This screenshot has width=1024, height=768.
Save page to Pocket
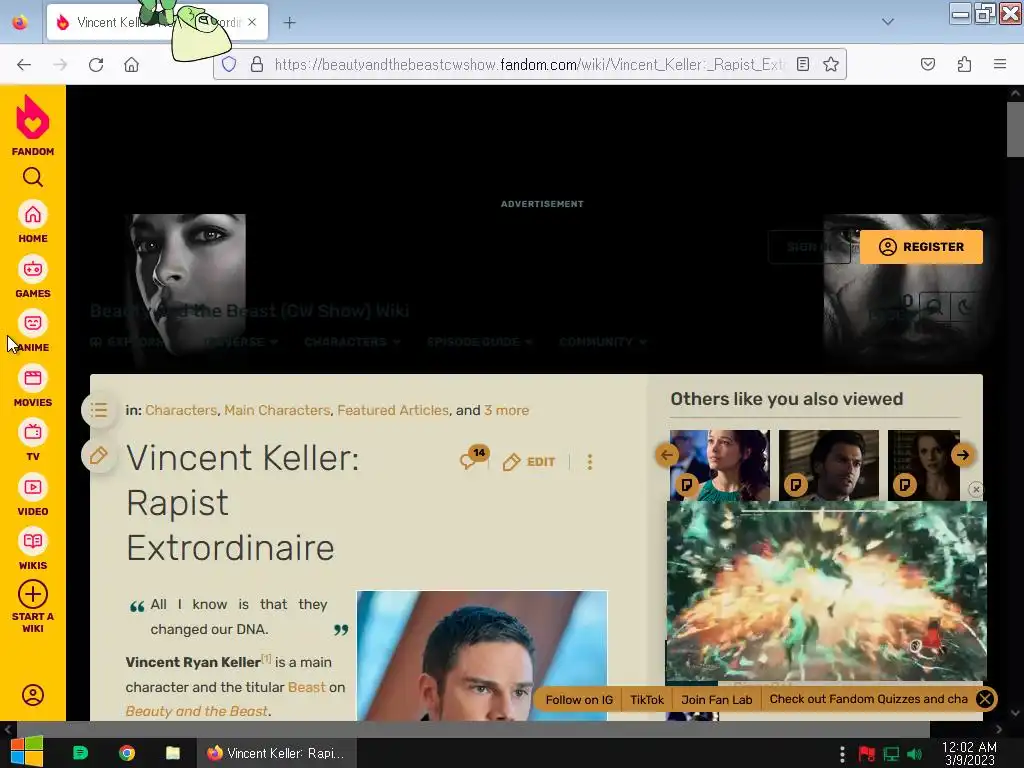pos(927,64)
